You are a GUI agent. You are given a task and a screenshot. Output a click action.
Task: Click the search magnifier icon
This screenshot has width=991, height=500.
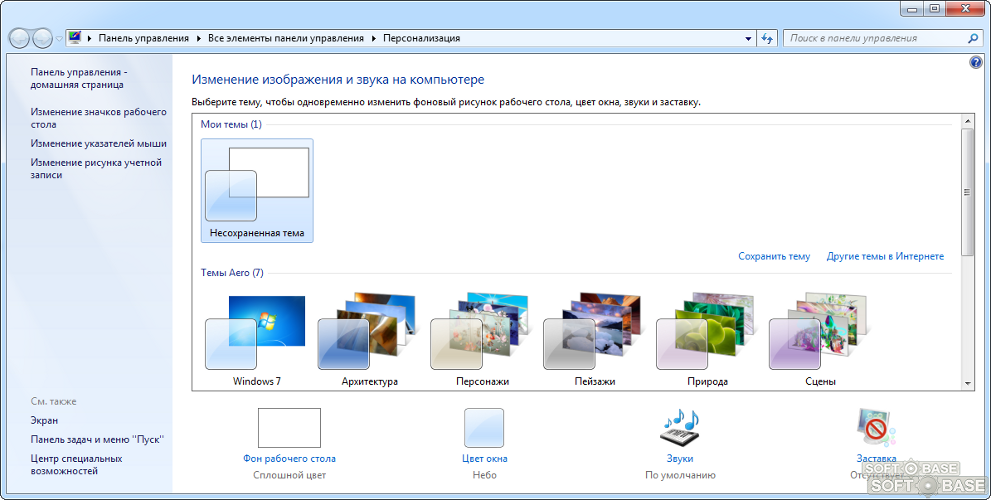[973, 39]
